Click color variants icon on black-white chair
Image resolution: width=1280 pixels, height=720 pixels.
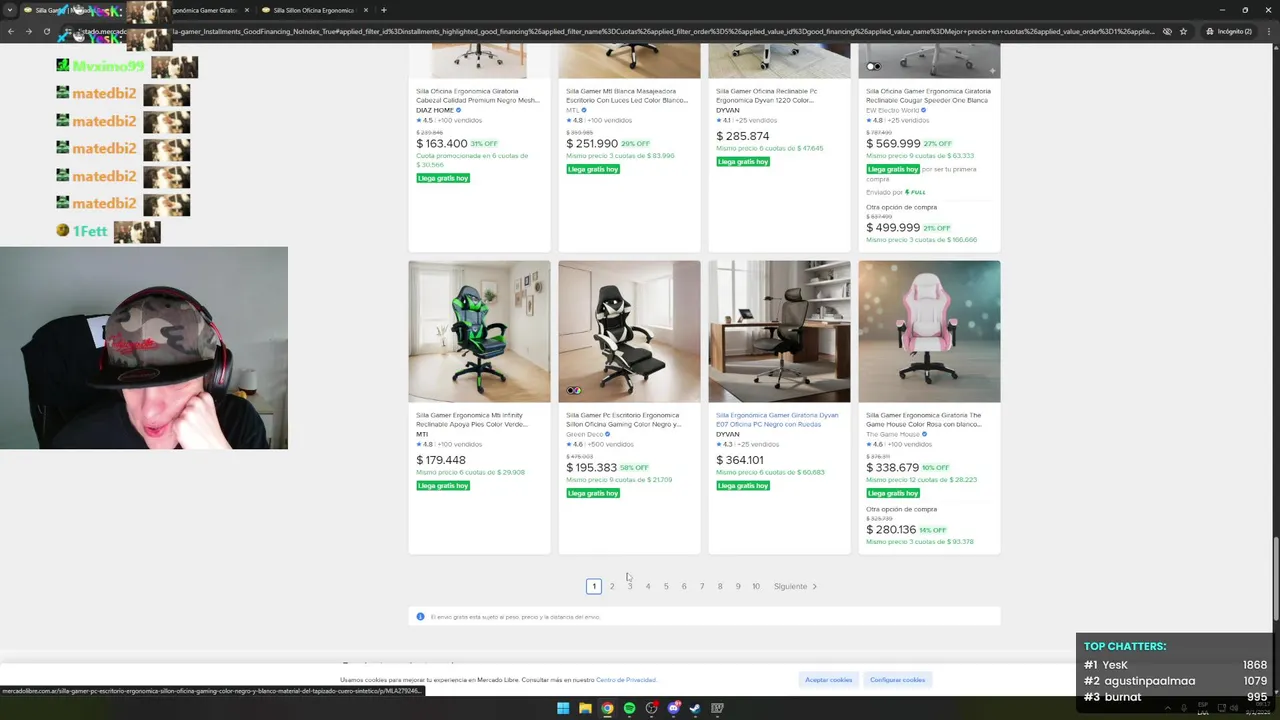pos(573,391)
